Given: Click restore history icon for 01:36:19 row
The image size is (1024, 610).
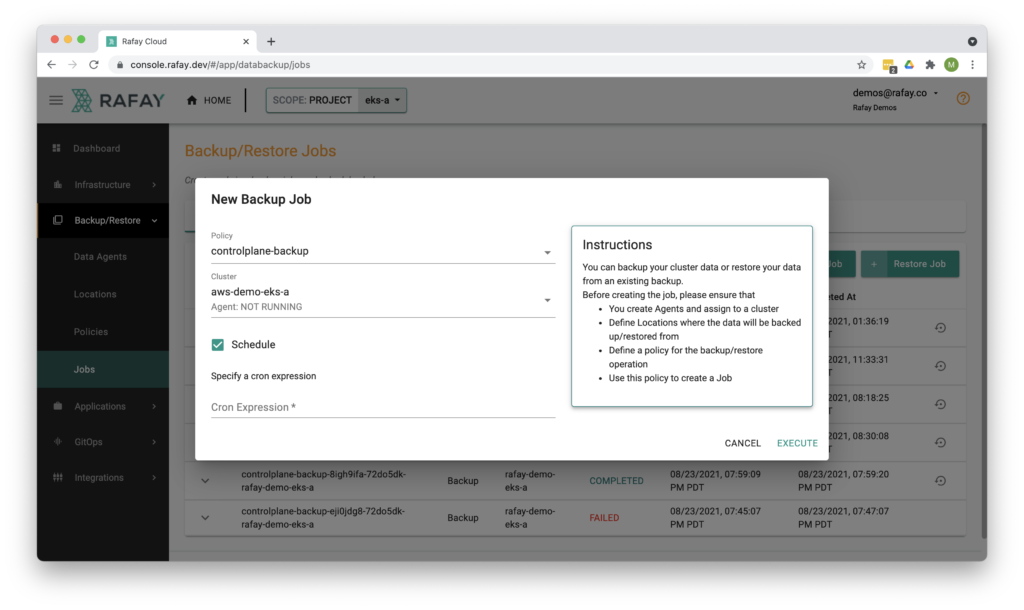Looking at the screenshot, I should coord(940,328).
